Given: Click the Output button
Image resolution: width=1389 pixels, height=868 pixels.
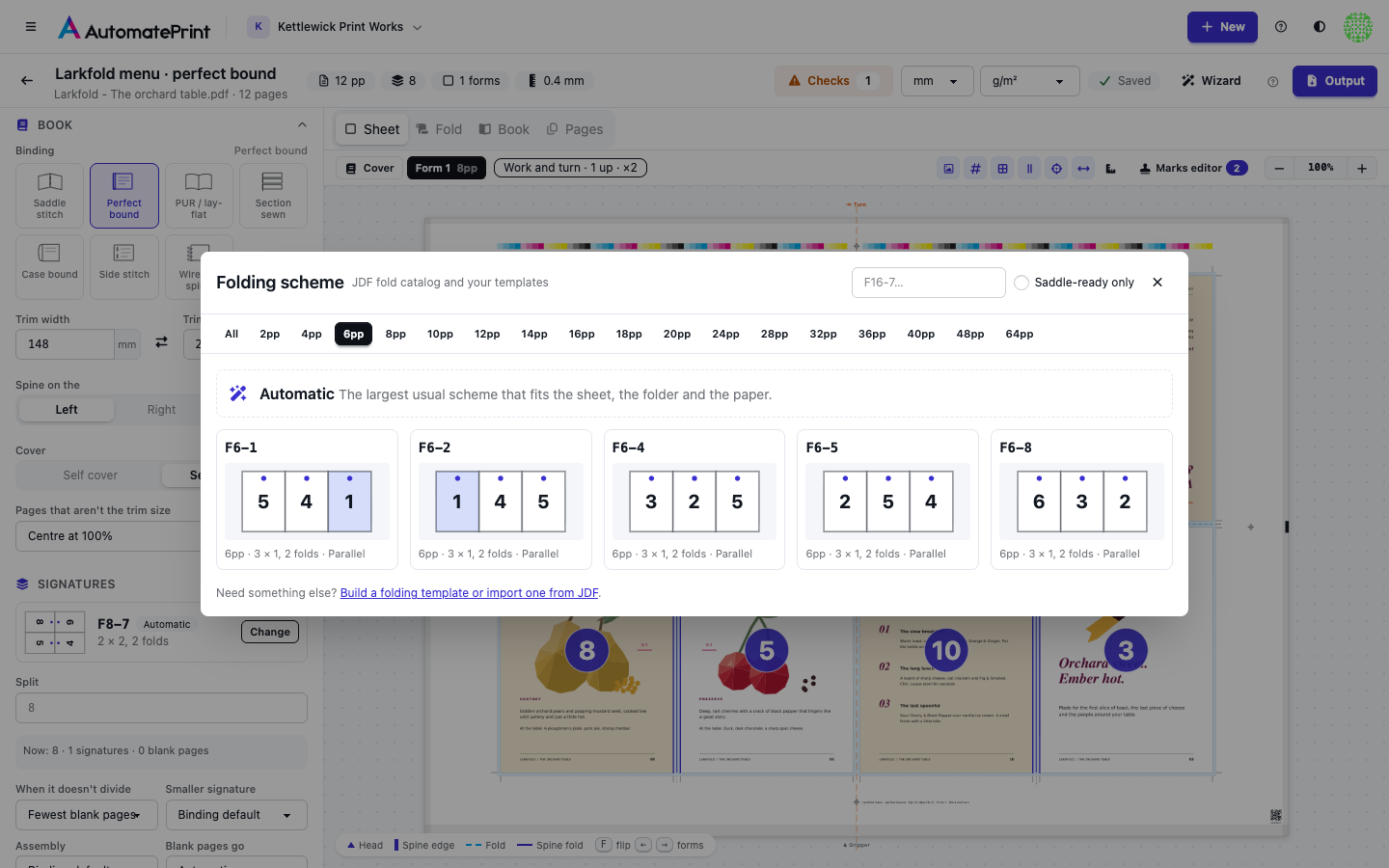Looking at the screenshot, I should tap(1335, 81).
